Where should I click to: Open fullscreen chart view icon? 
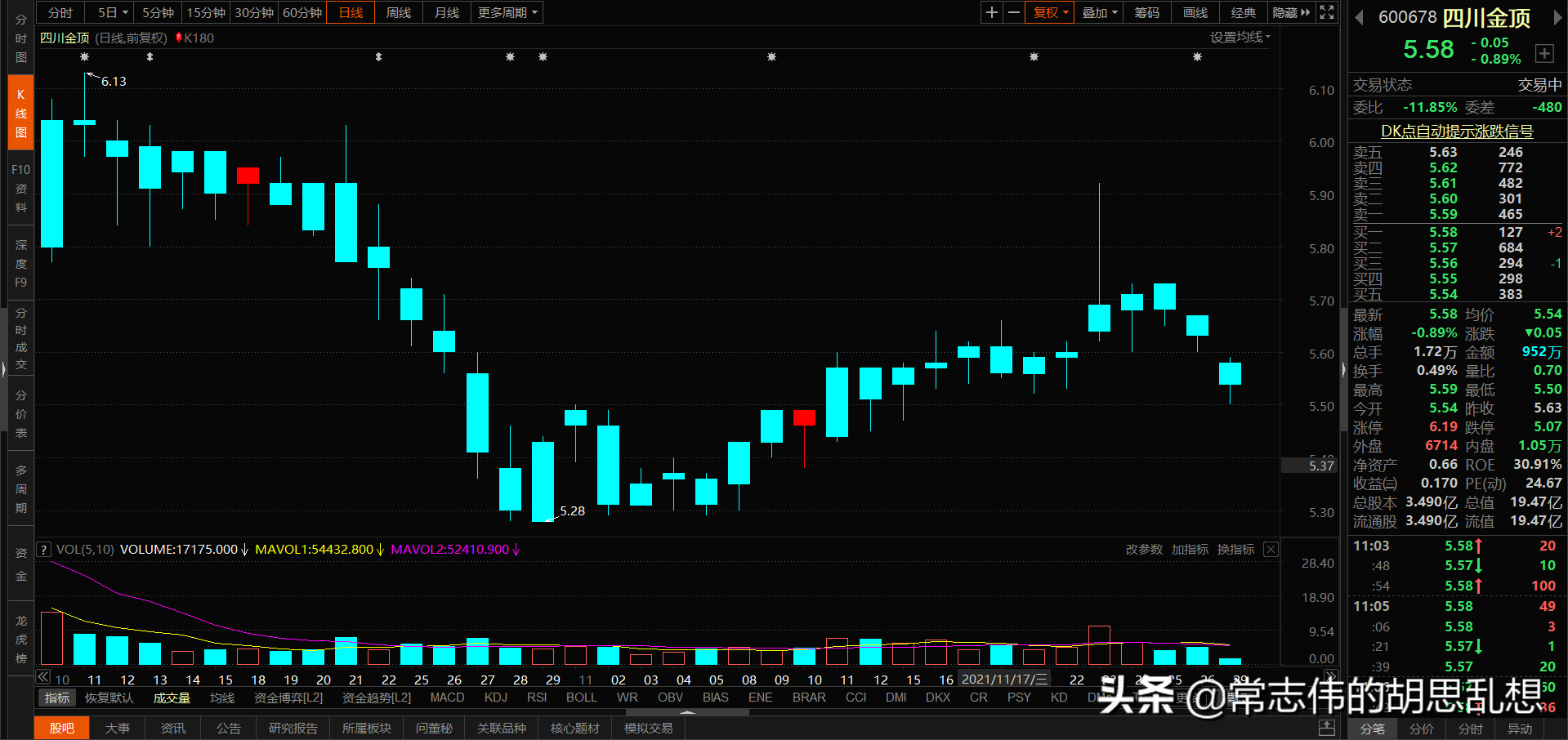click(x=1326, y=12)
